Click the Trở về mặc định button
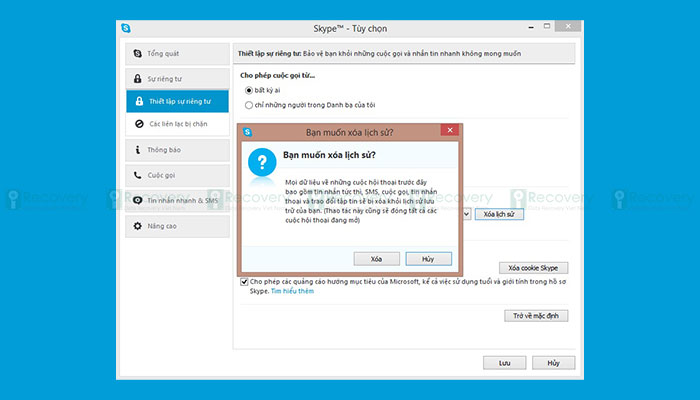 (536, 316)
